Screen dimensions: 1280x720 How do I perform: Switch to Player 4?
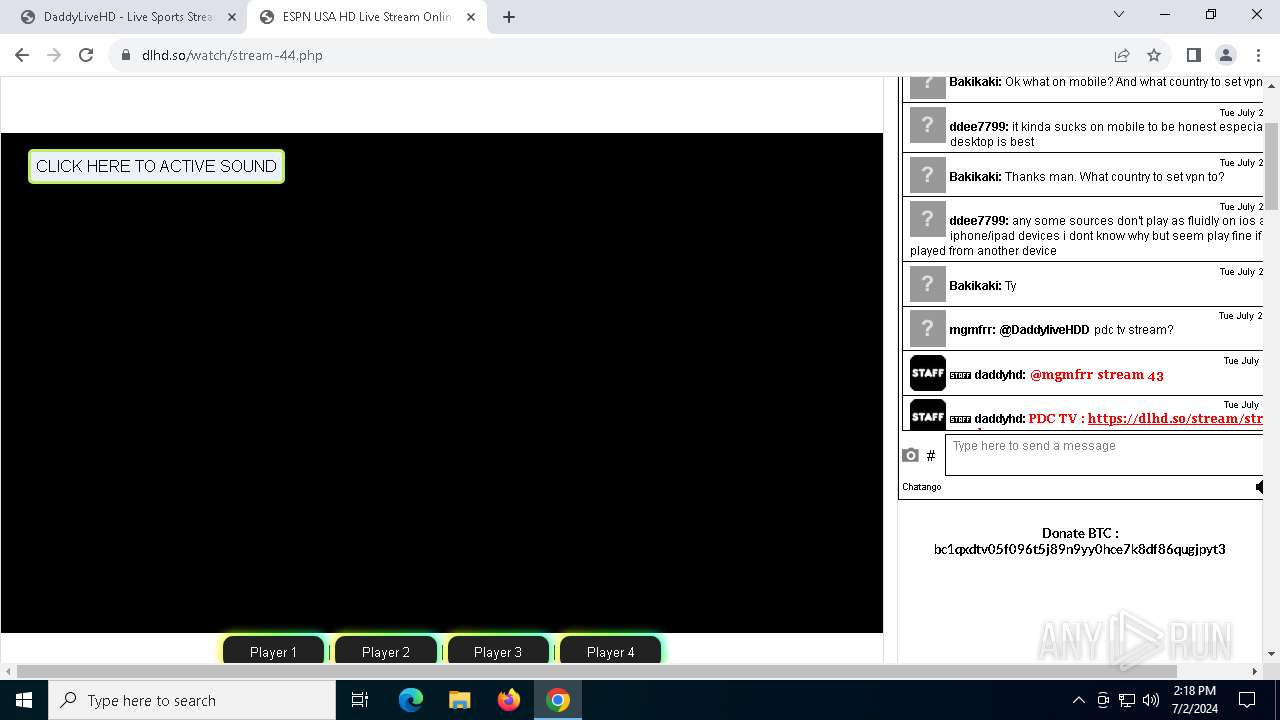(x=610, y=651)
